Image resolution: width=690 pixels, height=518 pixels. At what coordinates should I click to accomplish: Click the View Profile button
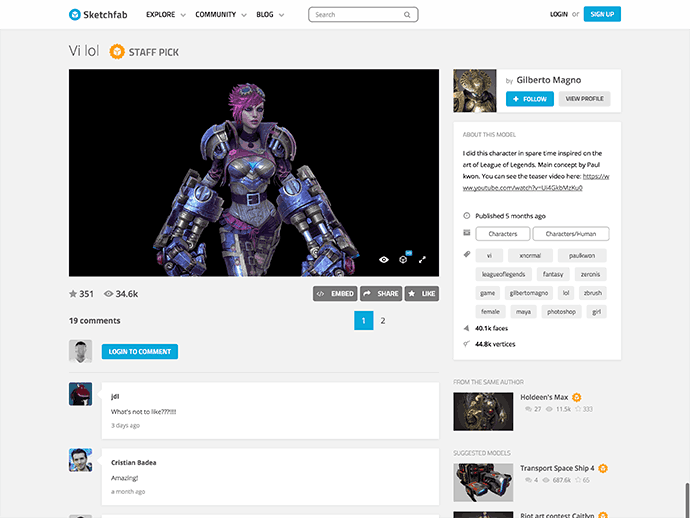pos(584,99)
